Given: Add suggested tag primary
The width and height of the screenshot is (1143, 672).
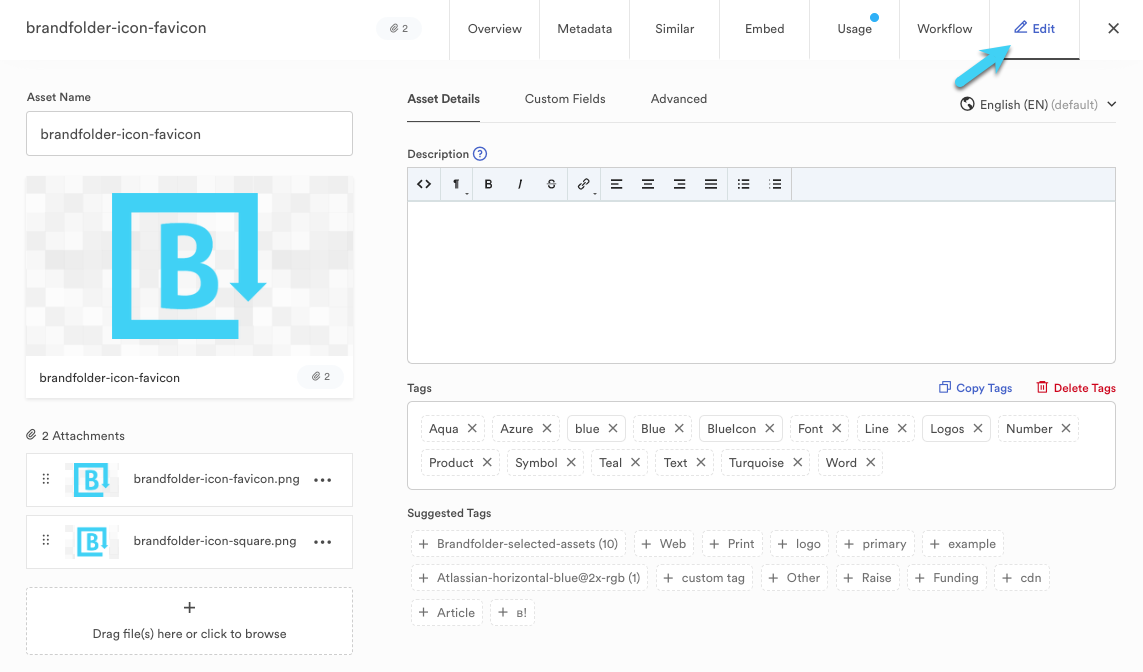Looking at the screenshot, I should [875, 544].
